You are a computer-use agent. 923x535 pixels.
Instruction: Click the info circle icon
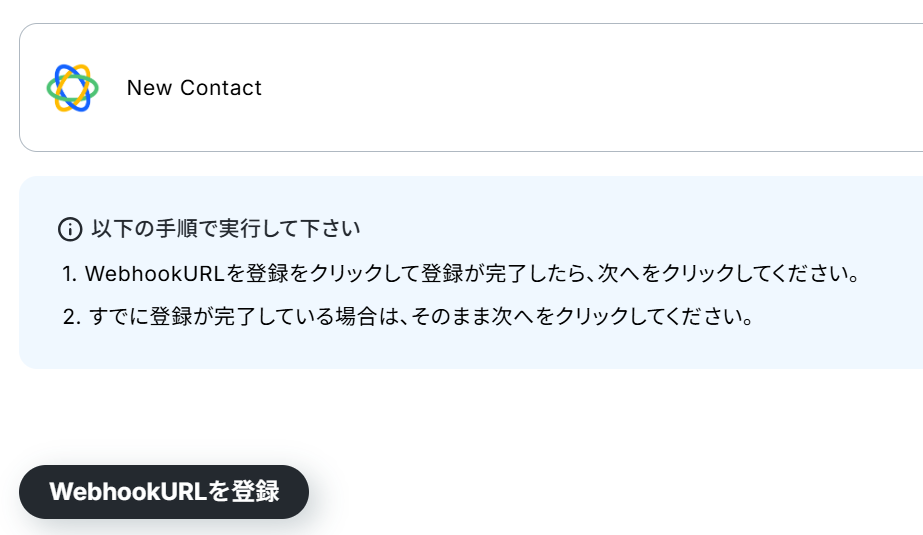70,229
